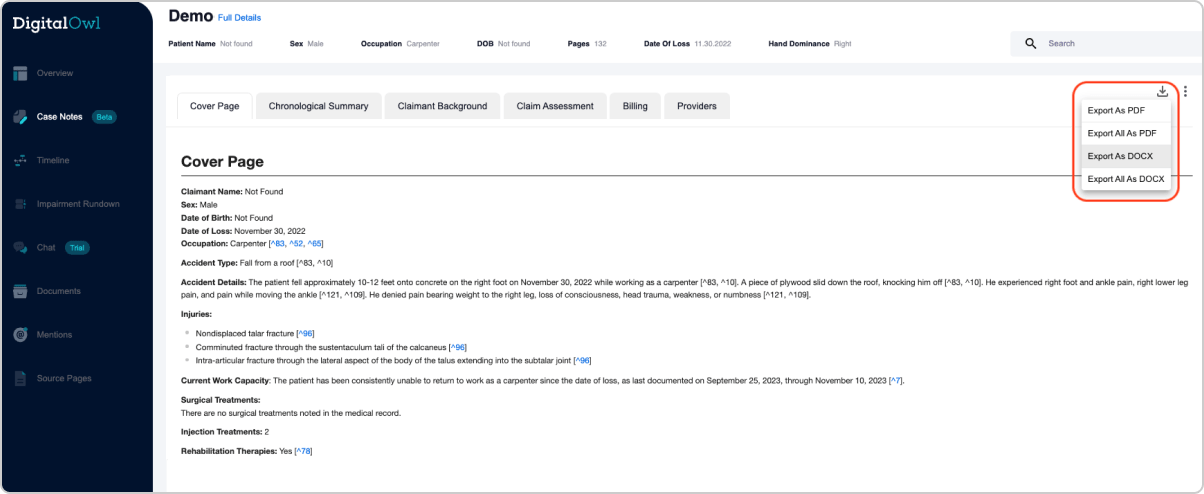Click the Pages value 132
The width and height of the screenshot is (1204, 494).
[600, 44]
